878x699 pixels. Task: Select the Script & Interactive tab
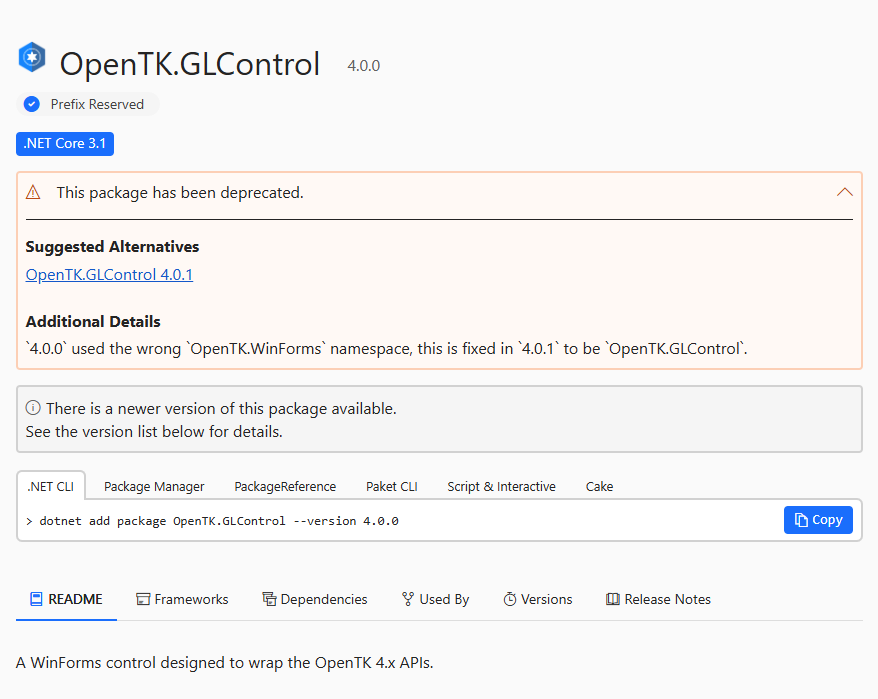(x=501, y=486)
